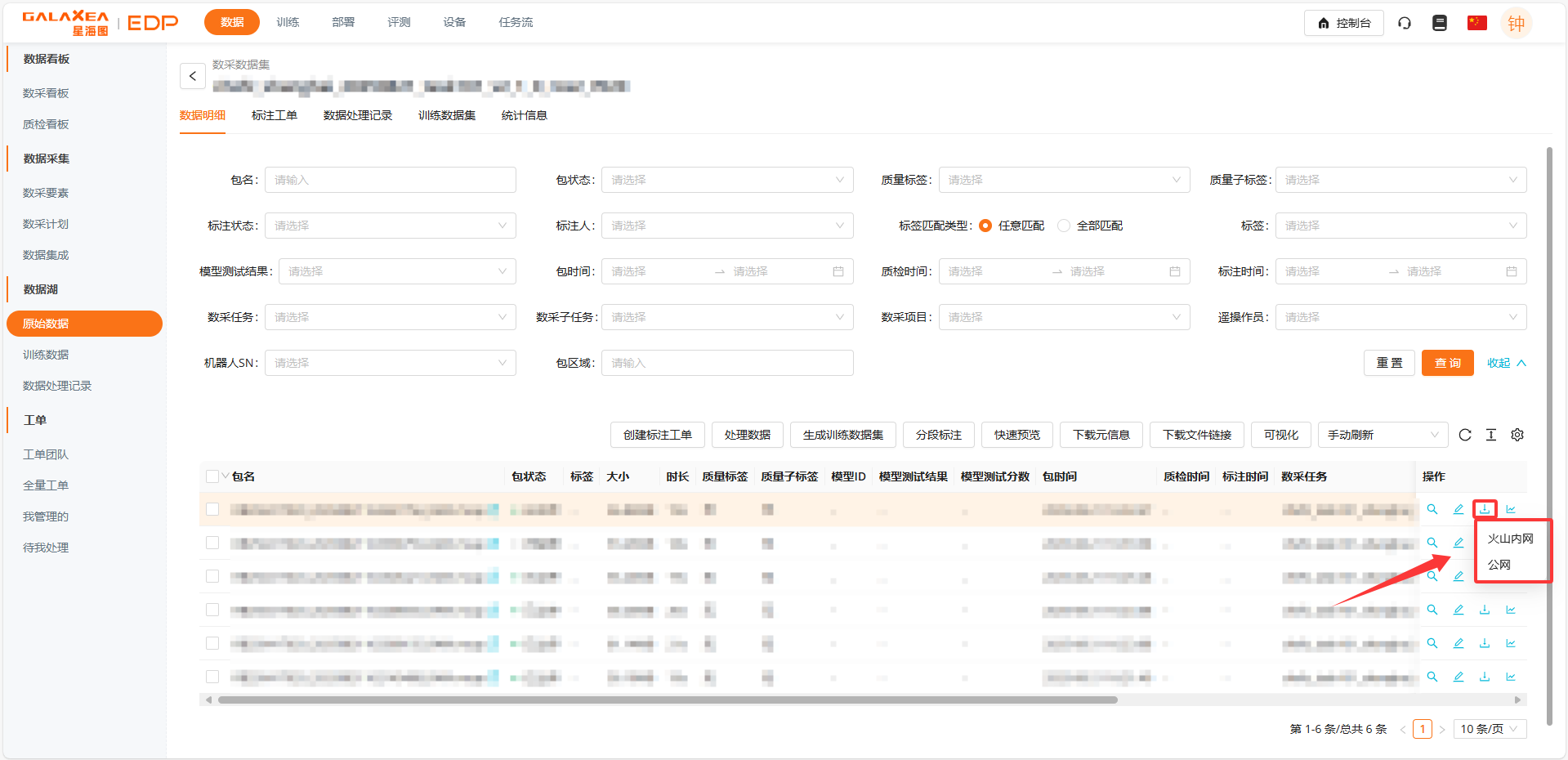Choose 公网 from the download menu
Screen dimensions: 1568x760
click(1499, 565)
